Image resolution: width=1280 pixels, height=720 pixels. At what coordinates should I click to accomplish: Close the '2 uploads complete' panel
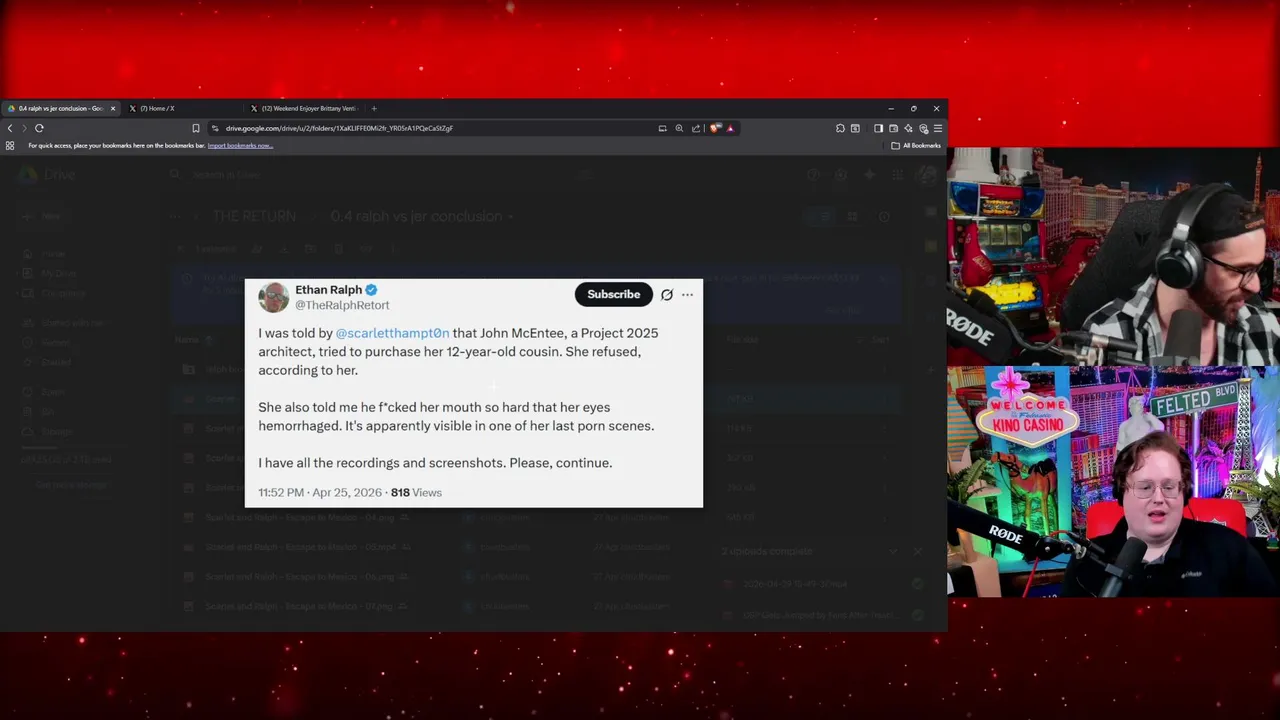pyautogui.click(x=918, y=551)
